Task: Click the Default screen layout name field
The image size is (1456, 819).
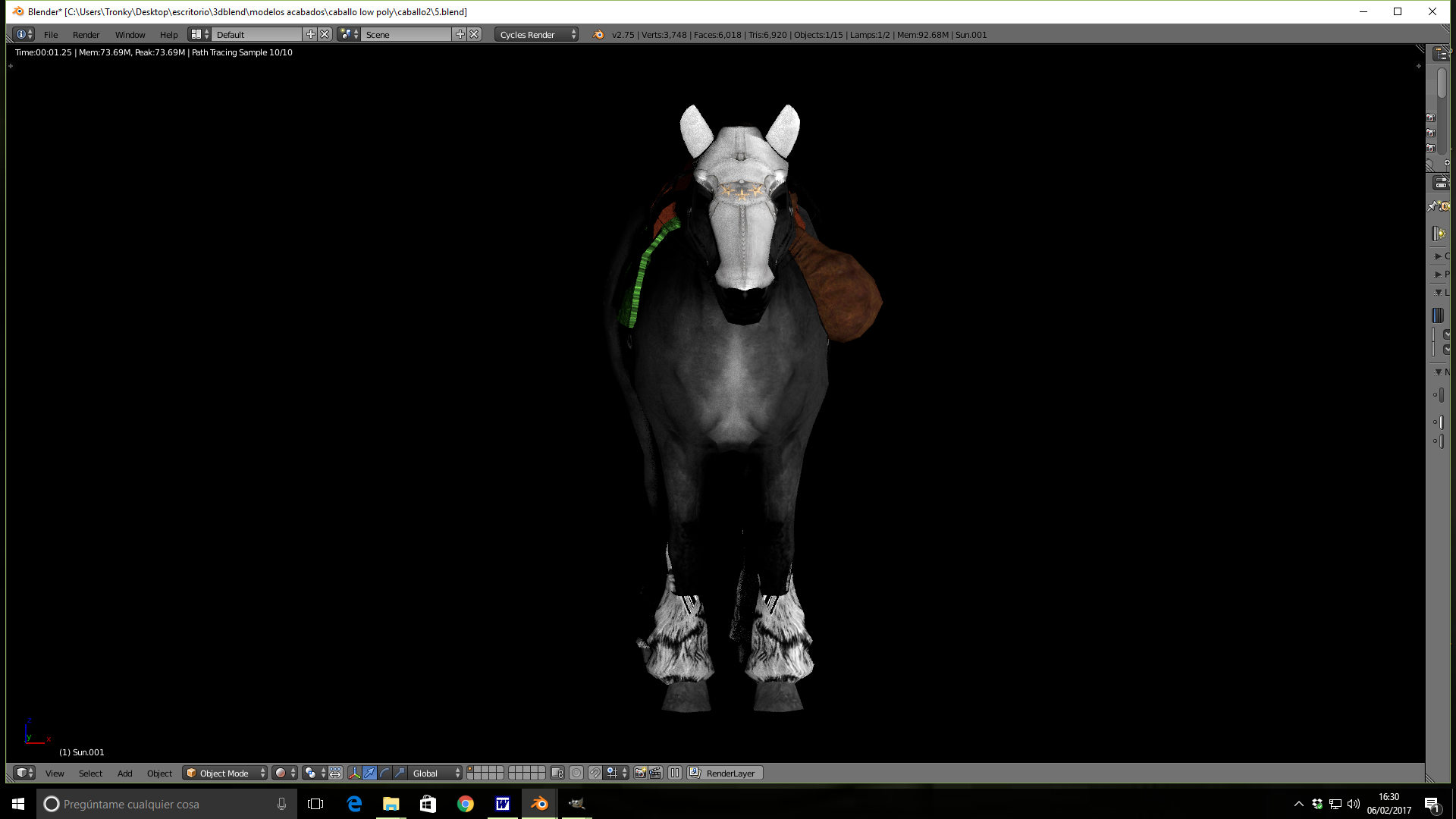Action: 257,34
